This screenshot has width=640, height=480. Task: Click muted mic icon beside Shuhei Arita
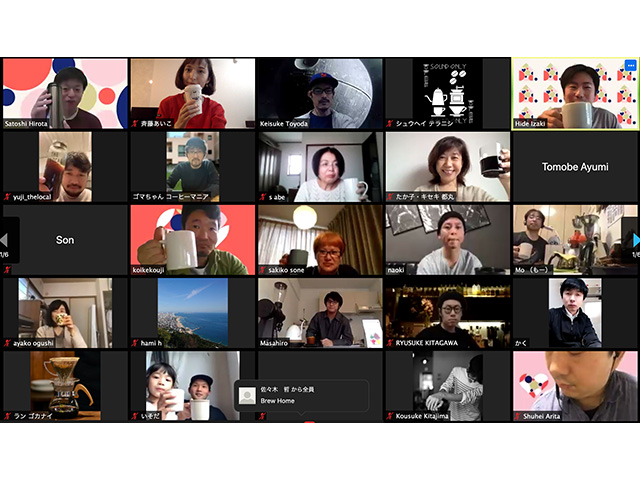pyautogui.click(x=518, y=415)
